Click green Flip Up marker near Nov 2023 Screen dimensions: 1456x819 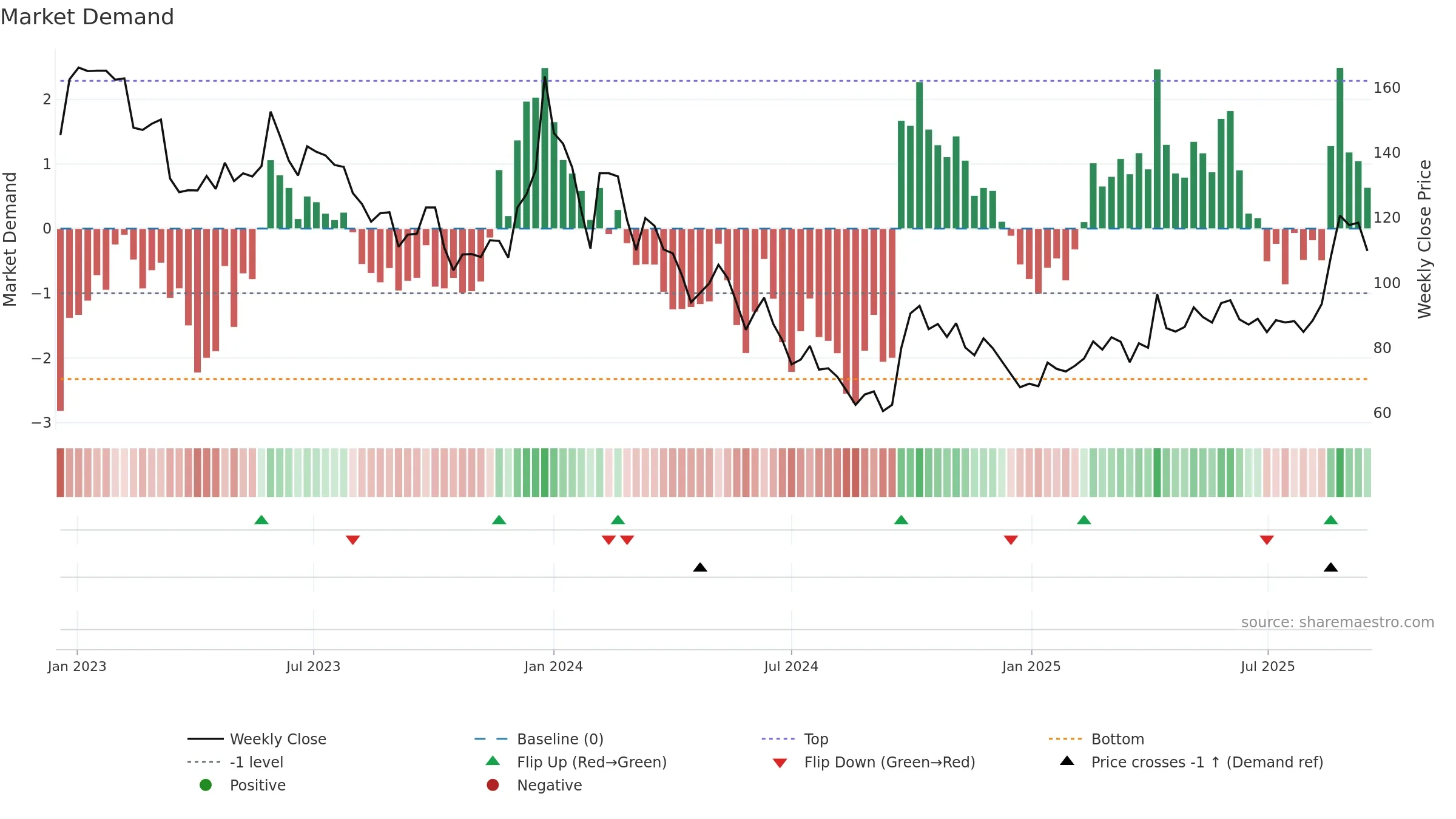click(499, 520)
